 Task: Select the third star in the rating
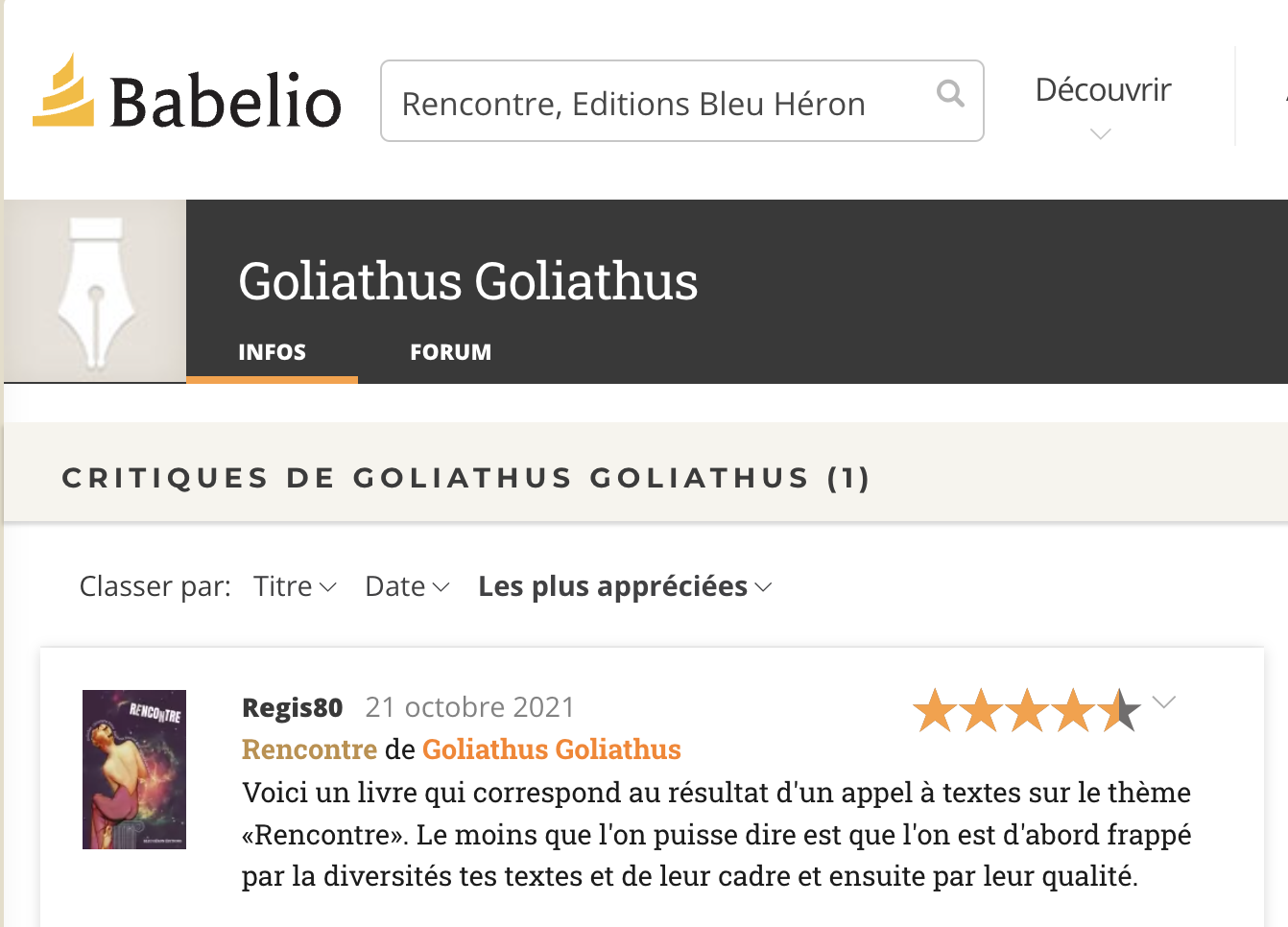coord(1027,709)
